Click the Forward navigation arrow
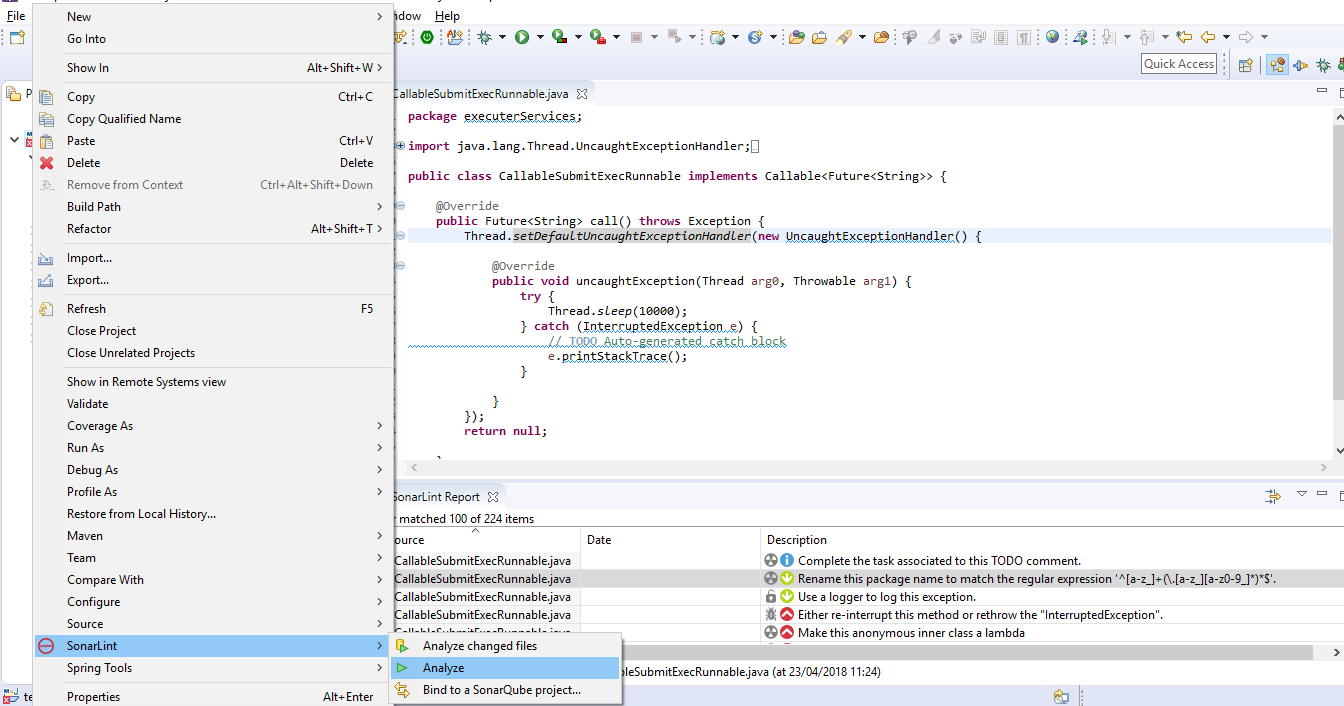1344x706 pixels. [x=1246, y=37]
